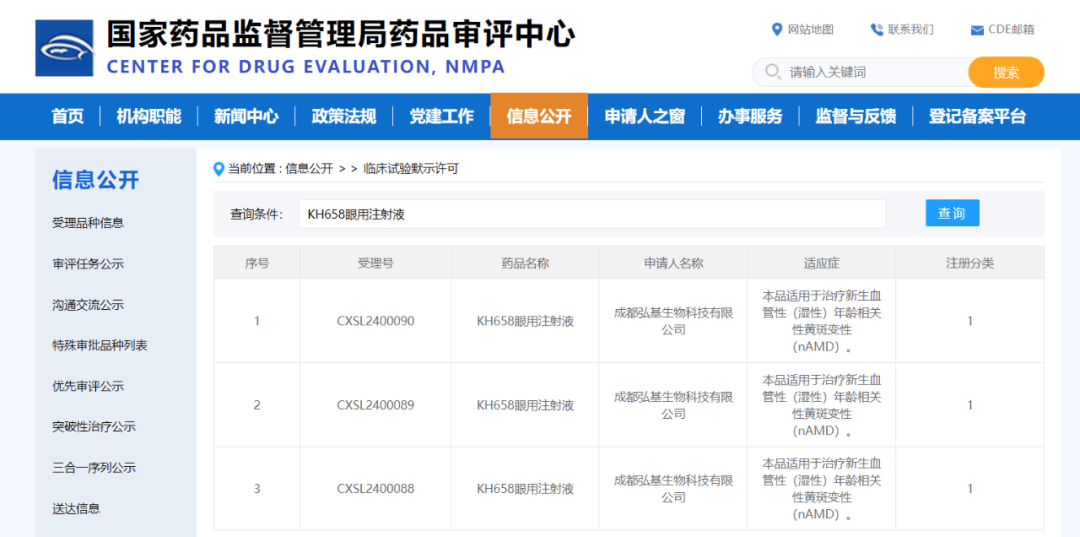Open 优先审评公示 in sidebar

click(x=88, y=386)
